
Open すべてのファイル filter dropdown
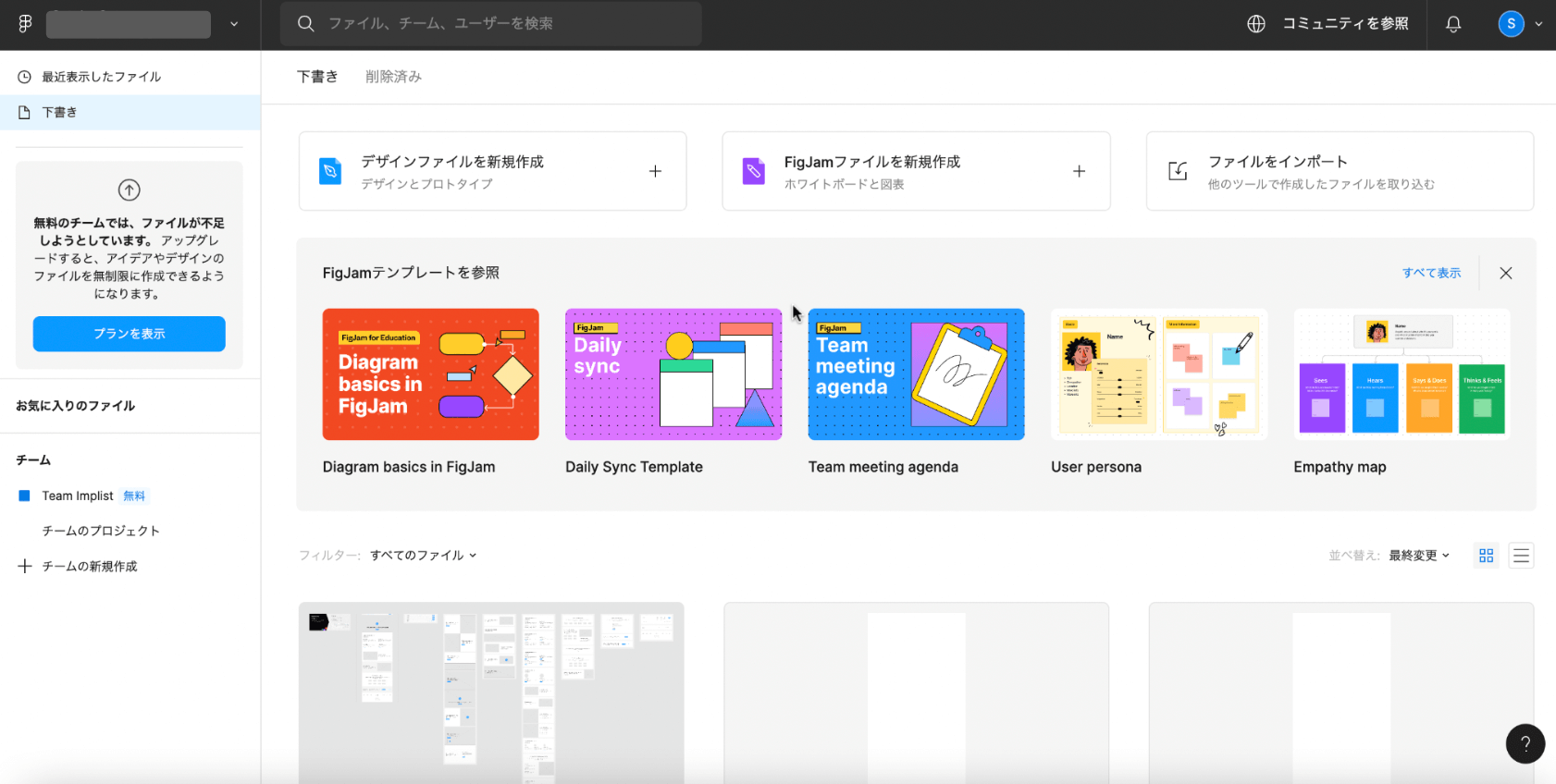coord(424,556)
